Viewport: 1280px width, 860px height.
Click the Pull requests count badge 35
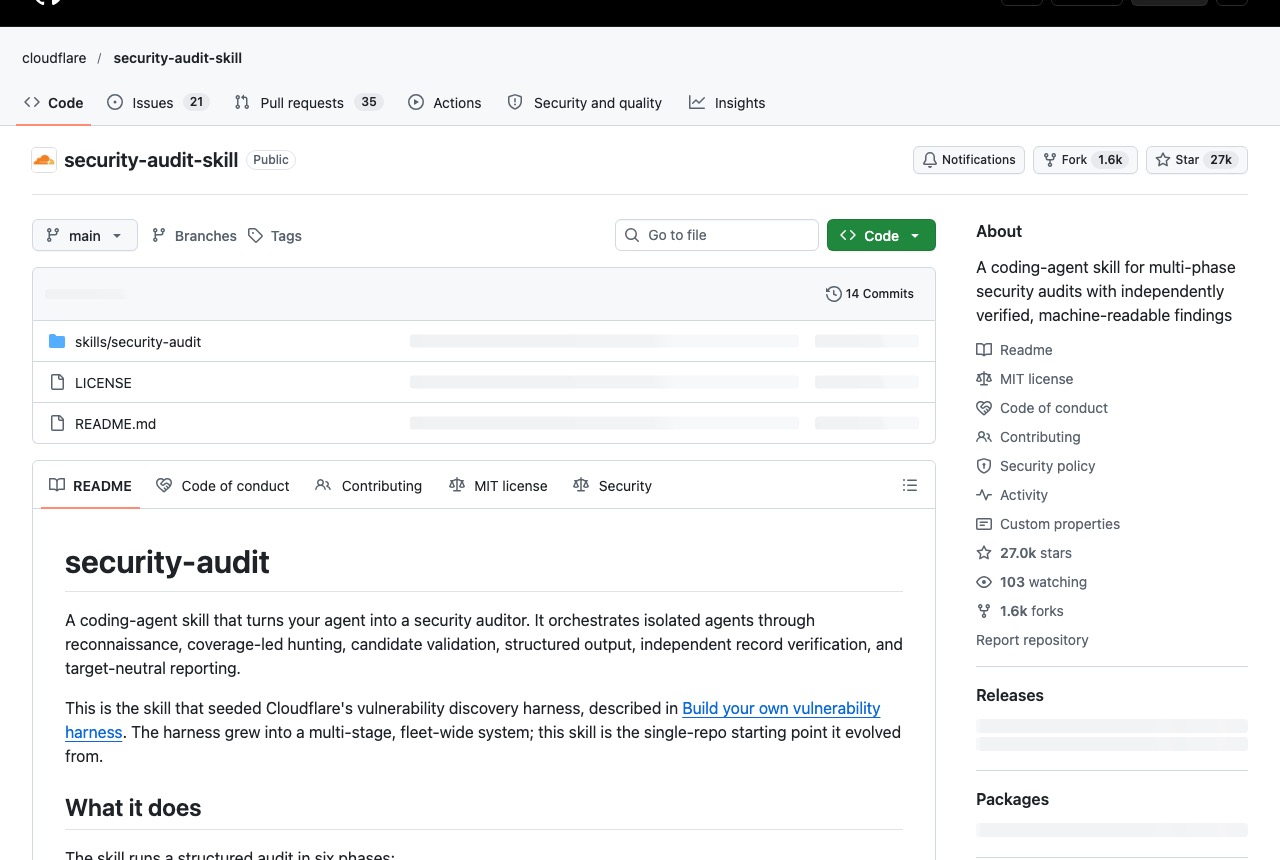click(369, 102)
